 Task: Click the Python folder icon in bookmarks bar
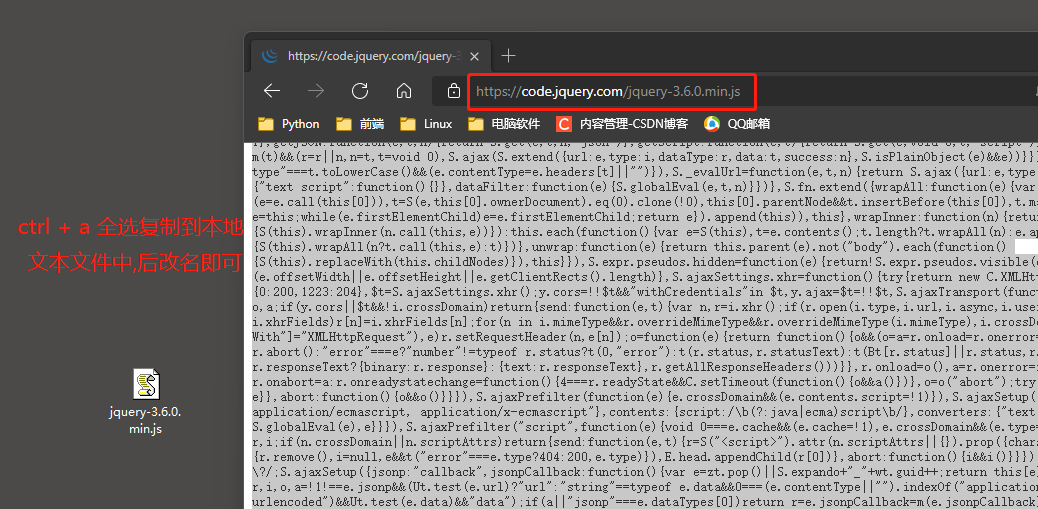(x=266, y=124)
